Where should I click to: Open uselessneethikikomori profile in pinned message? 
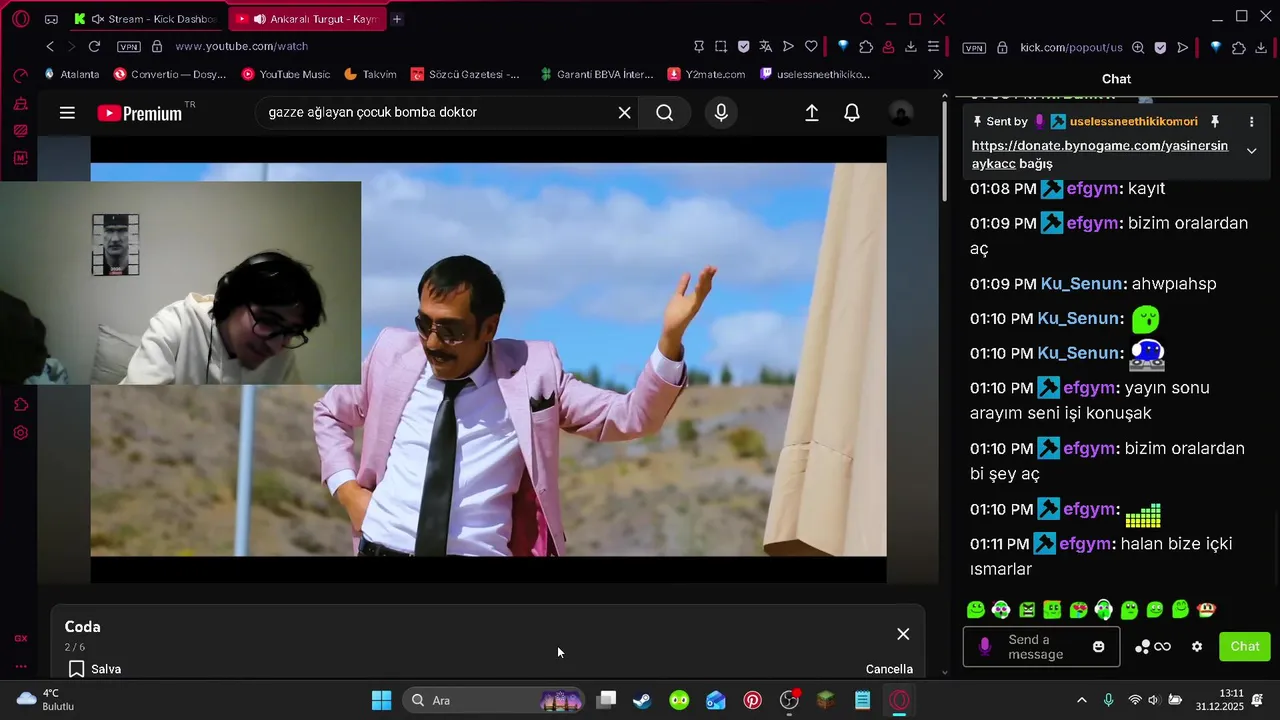tap(1133, 121)
